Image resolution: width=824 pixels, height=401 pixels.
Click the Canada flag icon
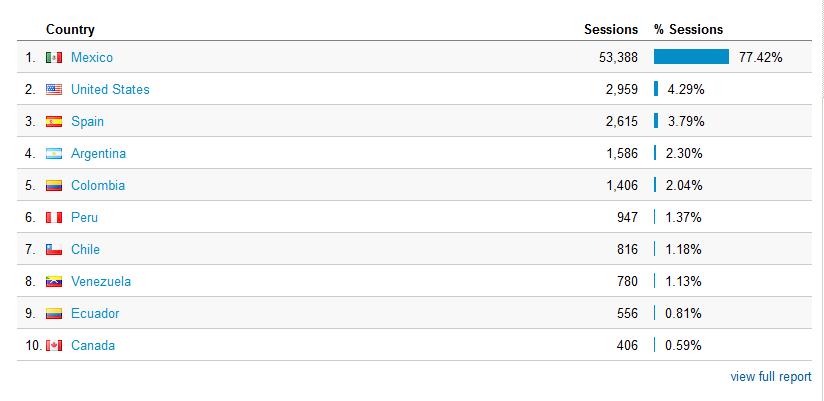pyautogui.click(x=54, y=346)
